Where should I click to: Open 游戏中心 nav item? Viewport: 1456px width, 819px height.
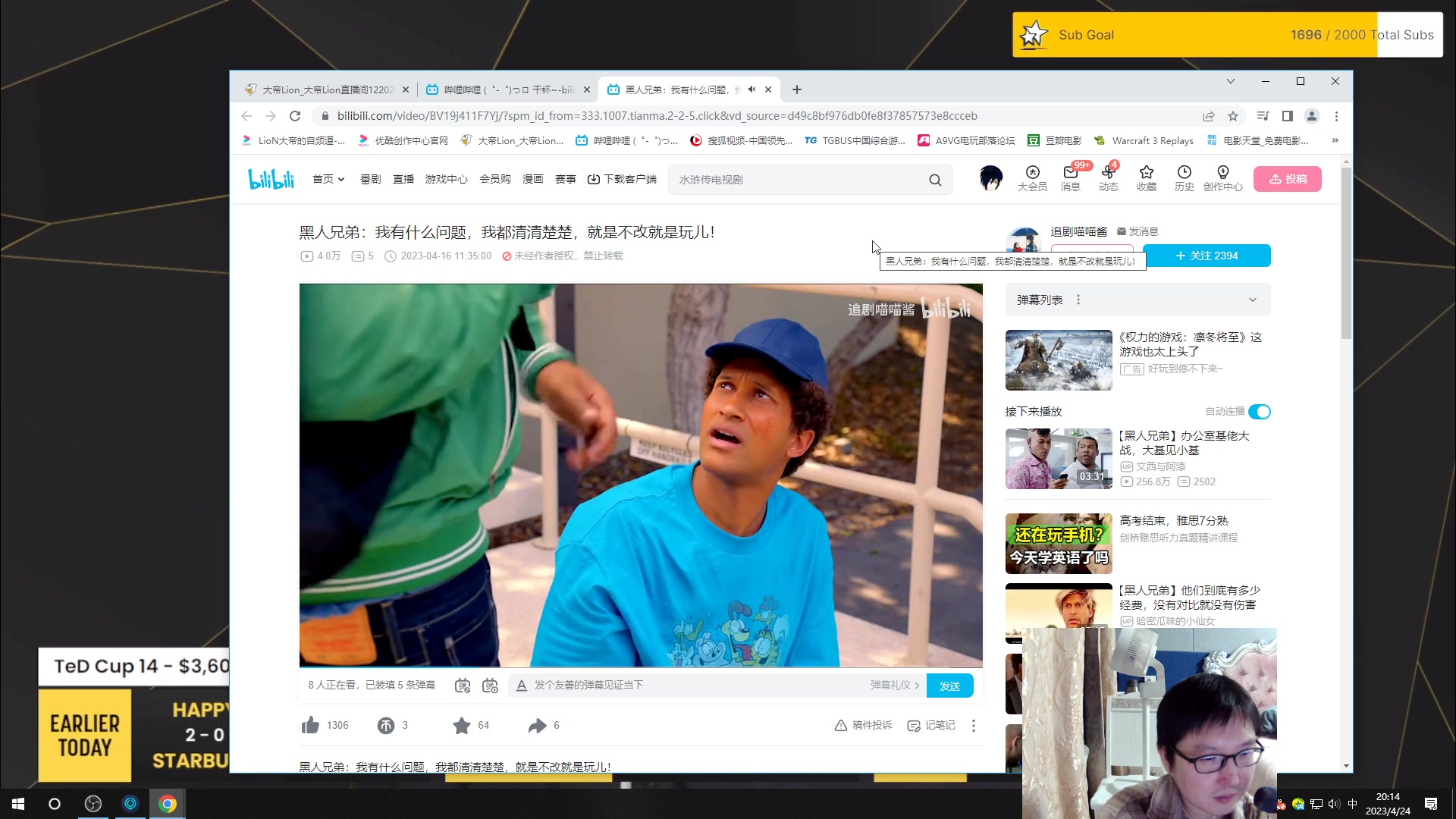coord(447,179)
